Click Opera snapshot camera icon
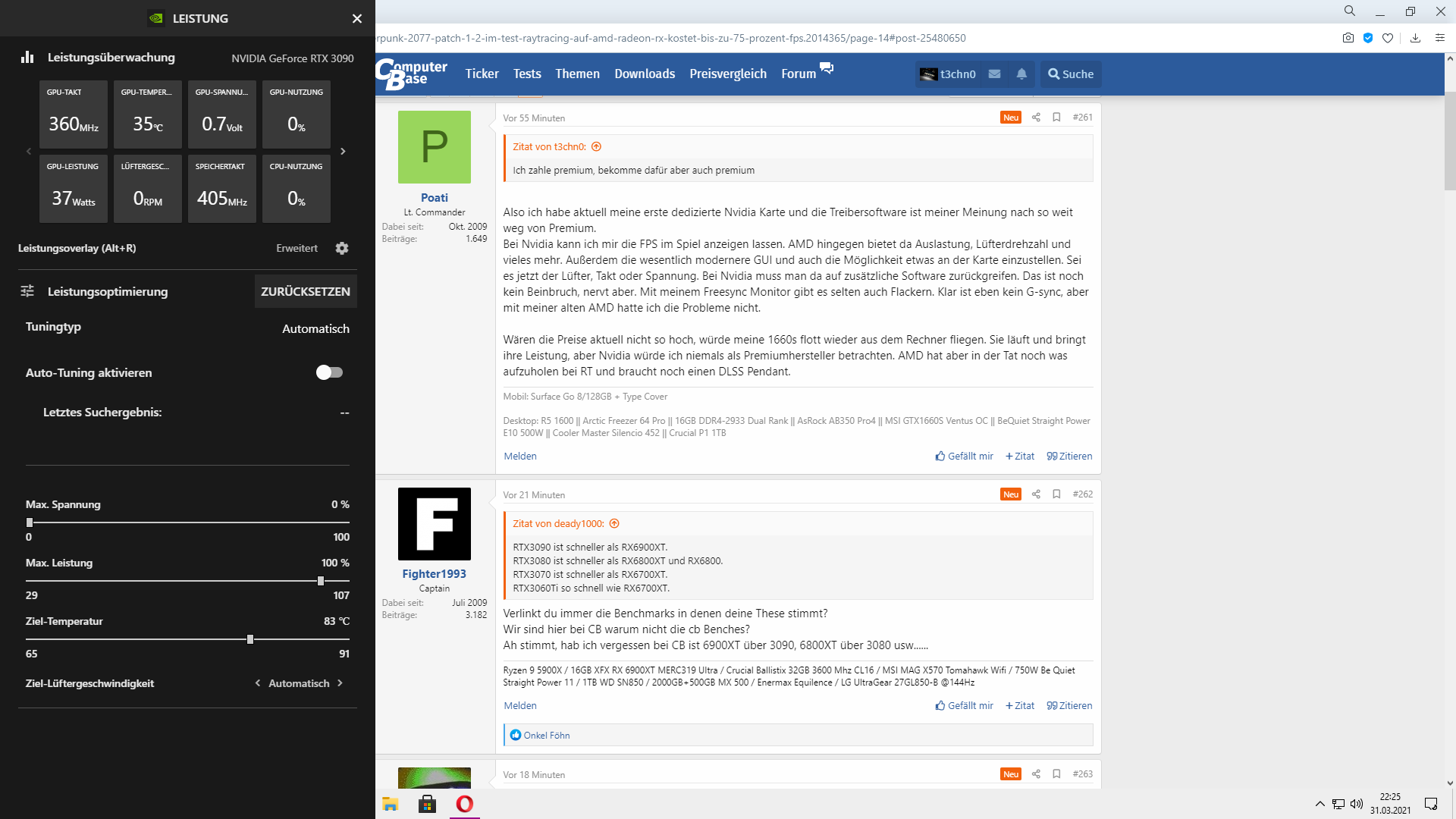This screenshot has width=1456, height=819. point(1348,38)
